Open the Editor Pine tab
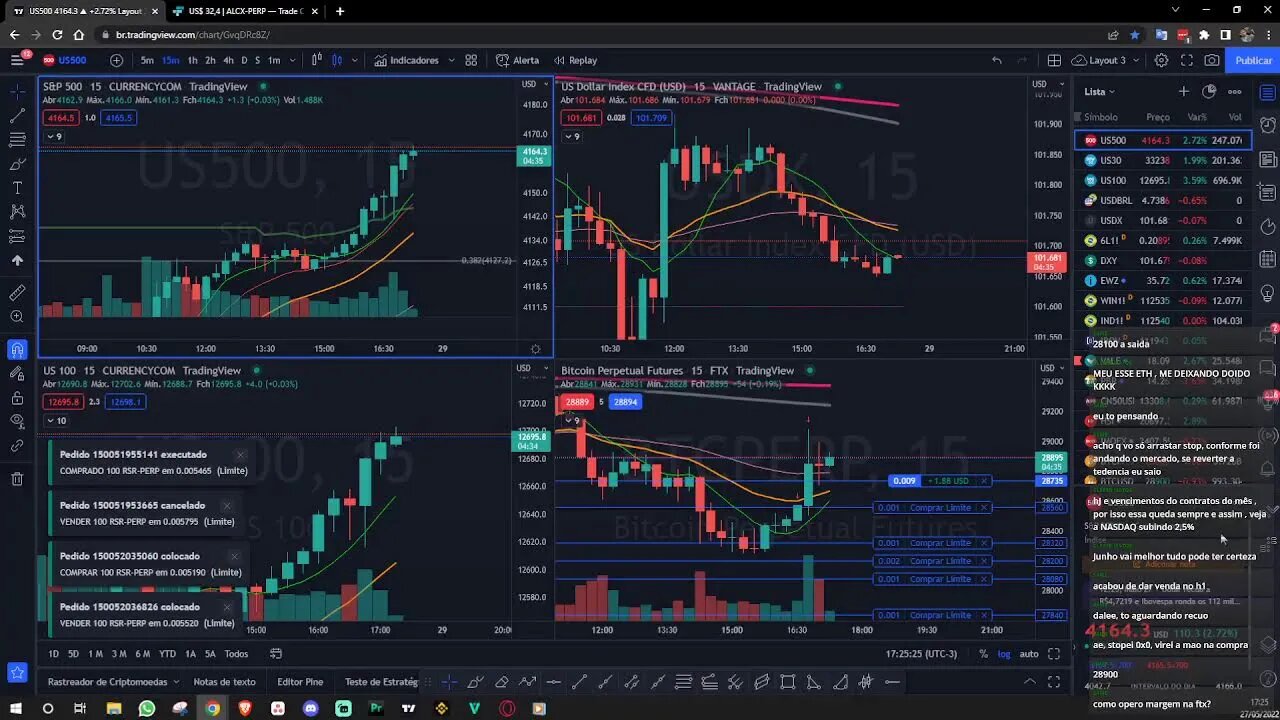 point(300,682)
